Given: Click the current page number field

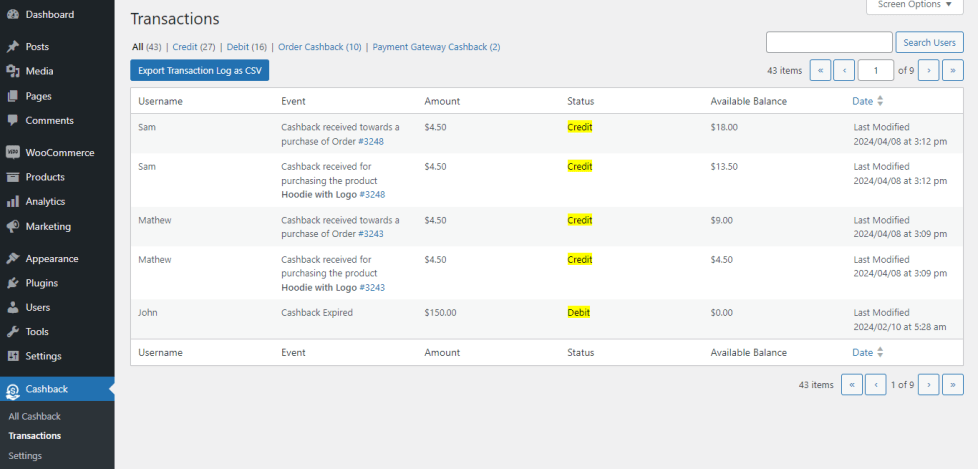Looking at the screenshot, I should click(876, 70).
